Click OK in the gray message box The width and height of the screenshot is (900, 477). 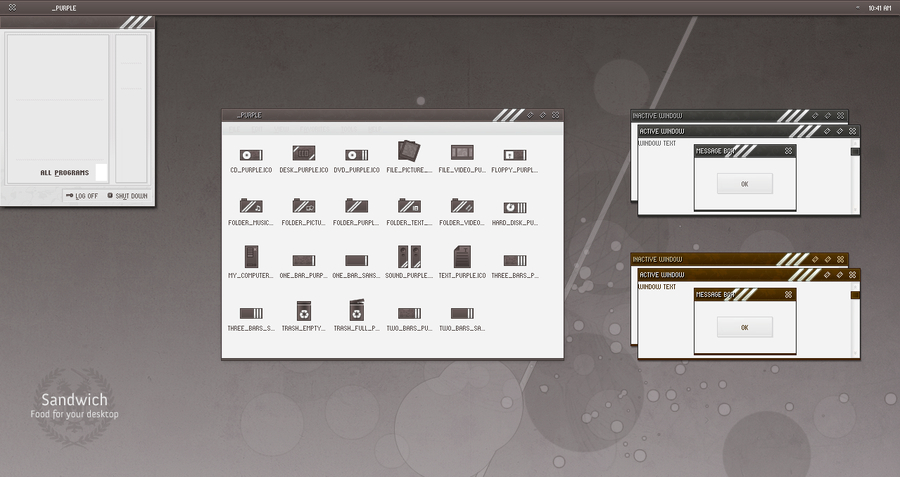(x=744, y=184)
